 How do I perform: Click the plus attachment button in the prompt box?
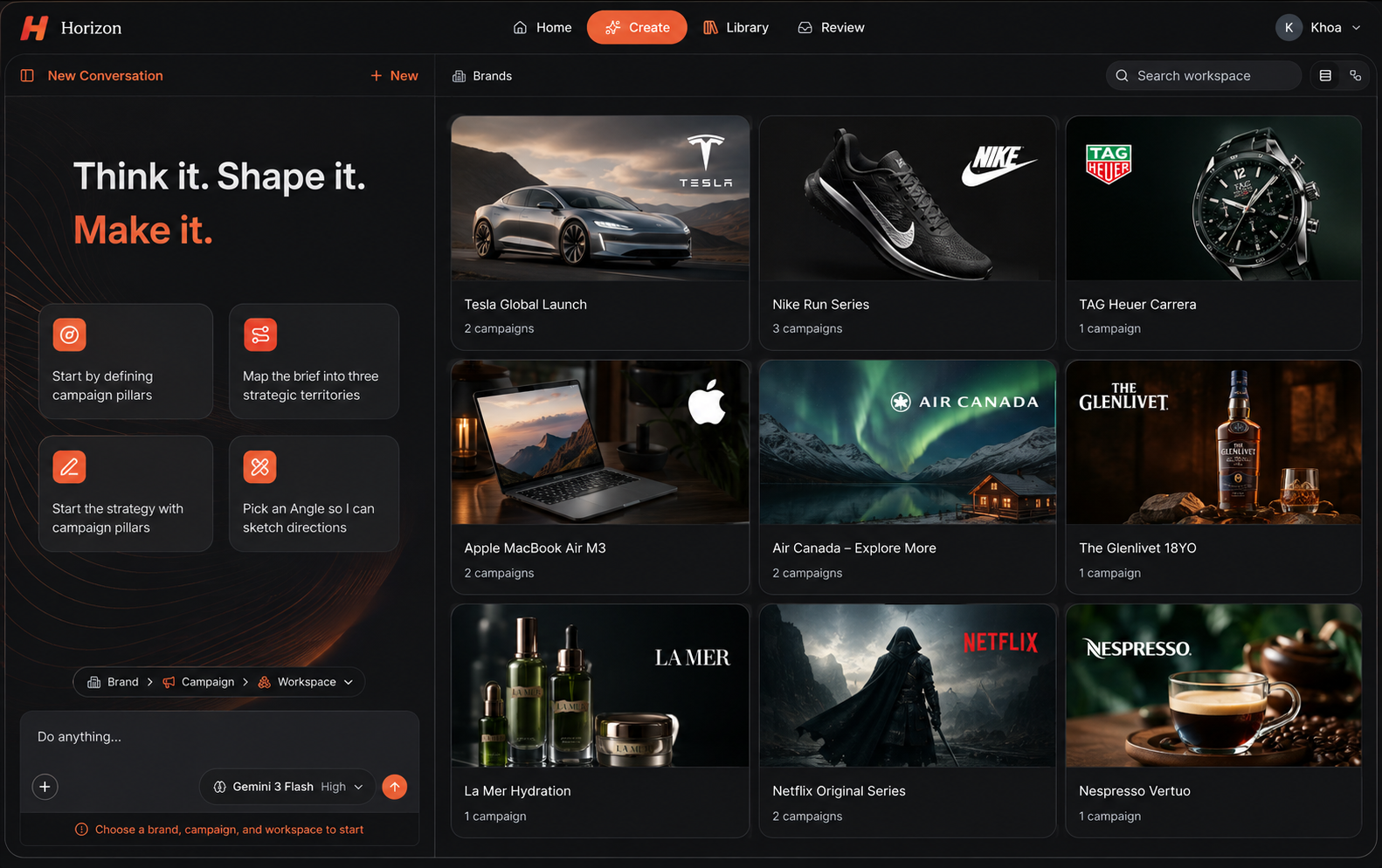pos(45,787)
